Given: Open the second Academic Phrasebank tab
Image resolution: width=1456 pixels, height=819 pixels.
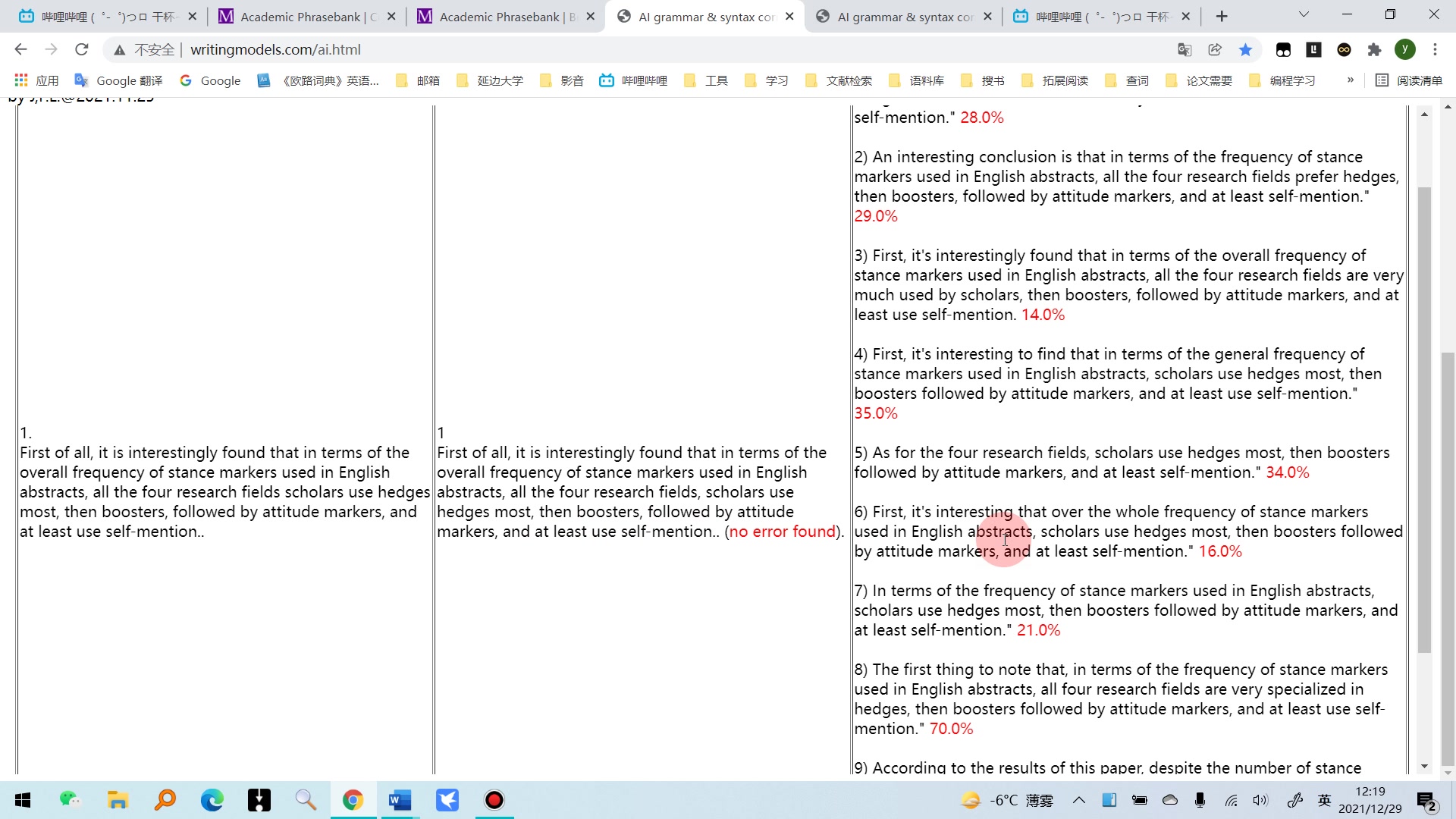Looking at the screenshot, I should [x=507, y=16].
